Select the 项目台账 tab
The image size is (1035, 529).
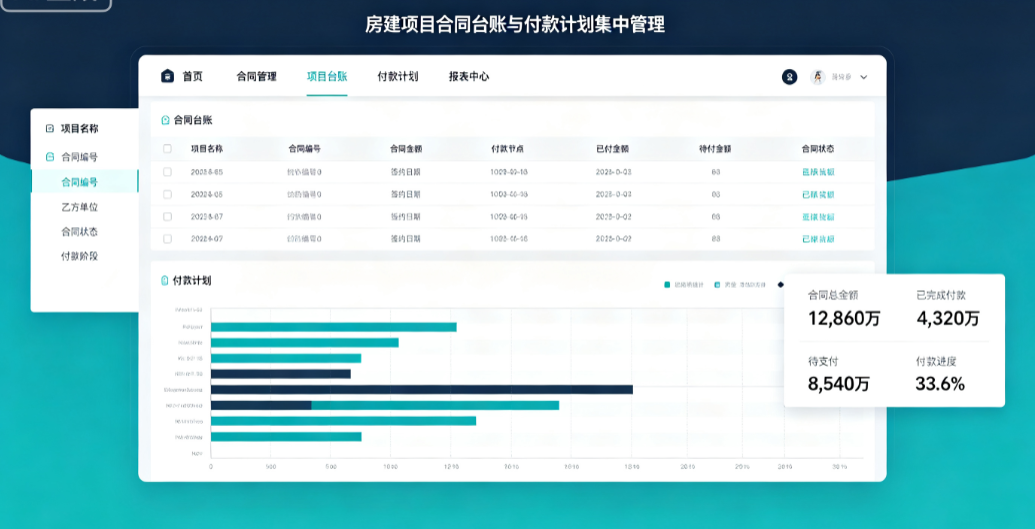(327, 77)
